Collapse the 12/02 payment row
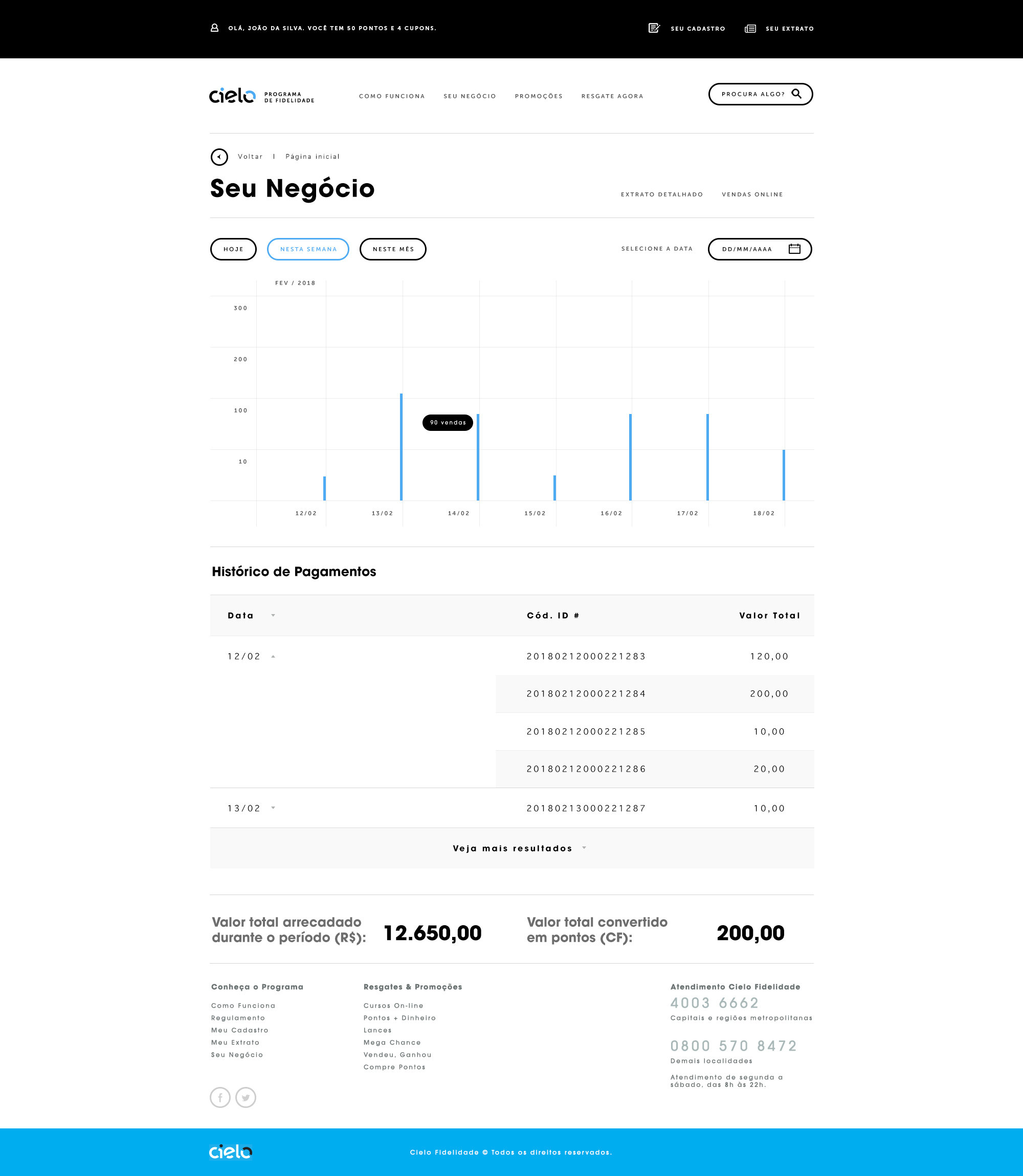Viewport: 1023px width, 1176px height. click(273, 656)
